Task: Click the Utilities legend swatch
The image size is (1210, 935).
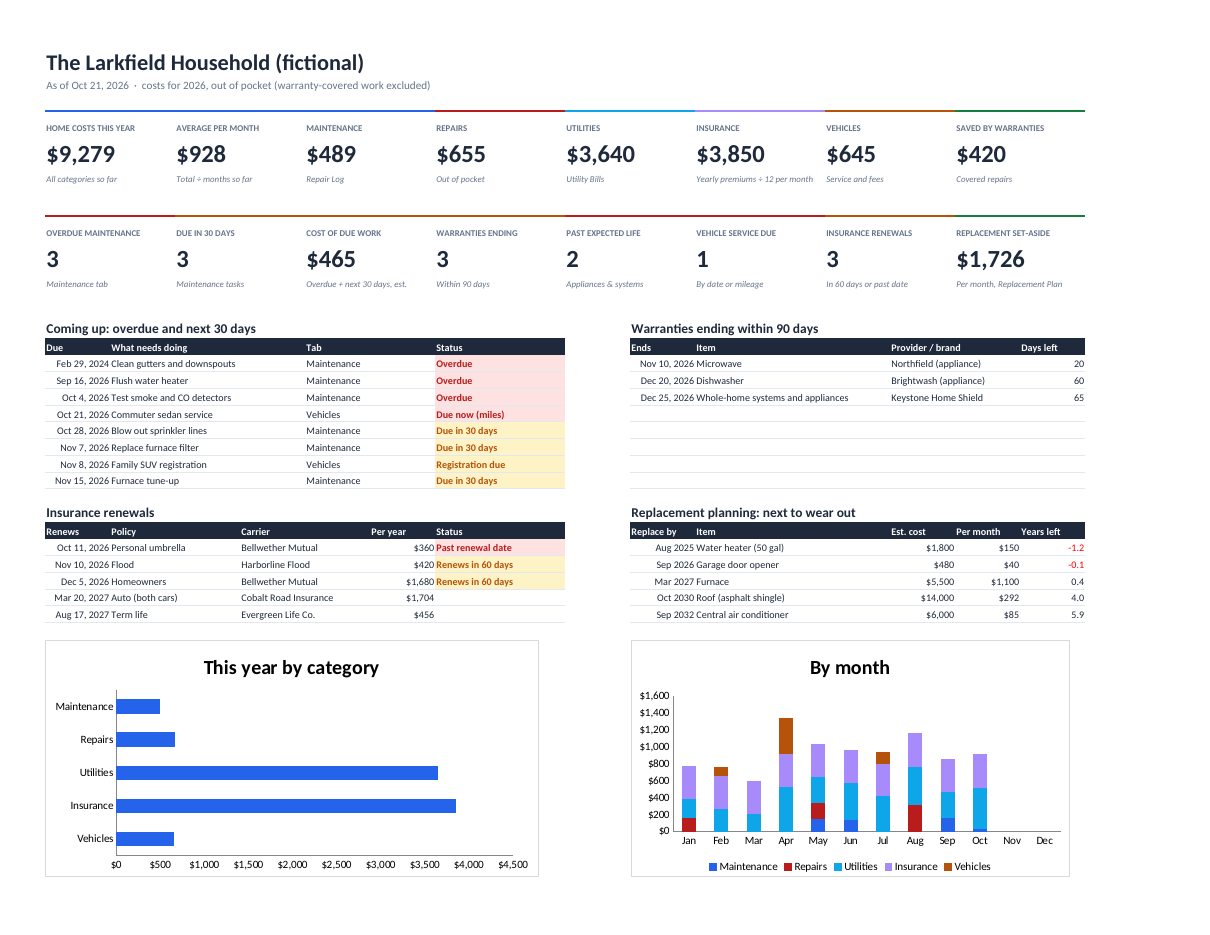Action: [x=838, y=867]
